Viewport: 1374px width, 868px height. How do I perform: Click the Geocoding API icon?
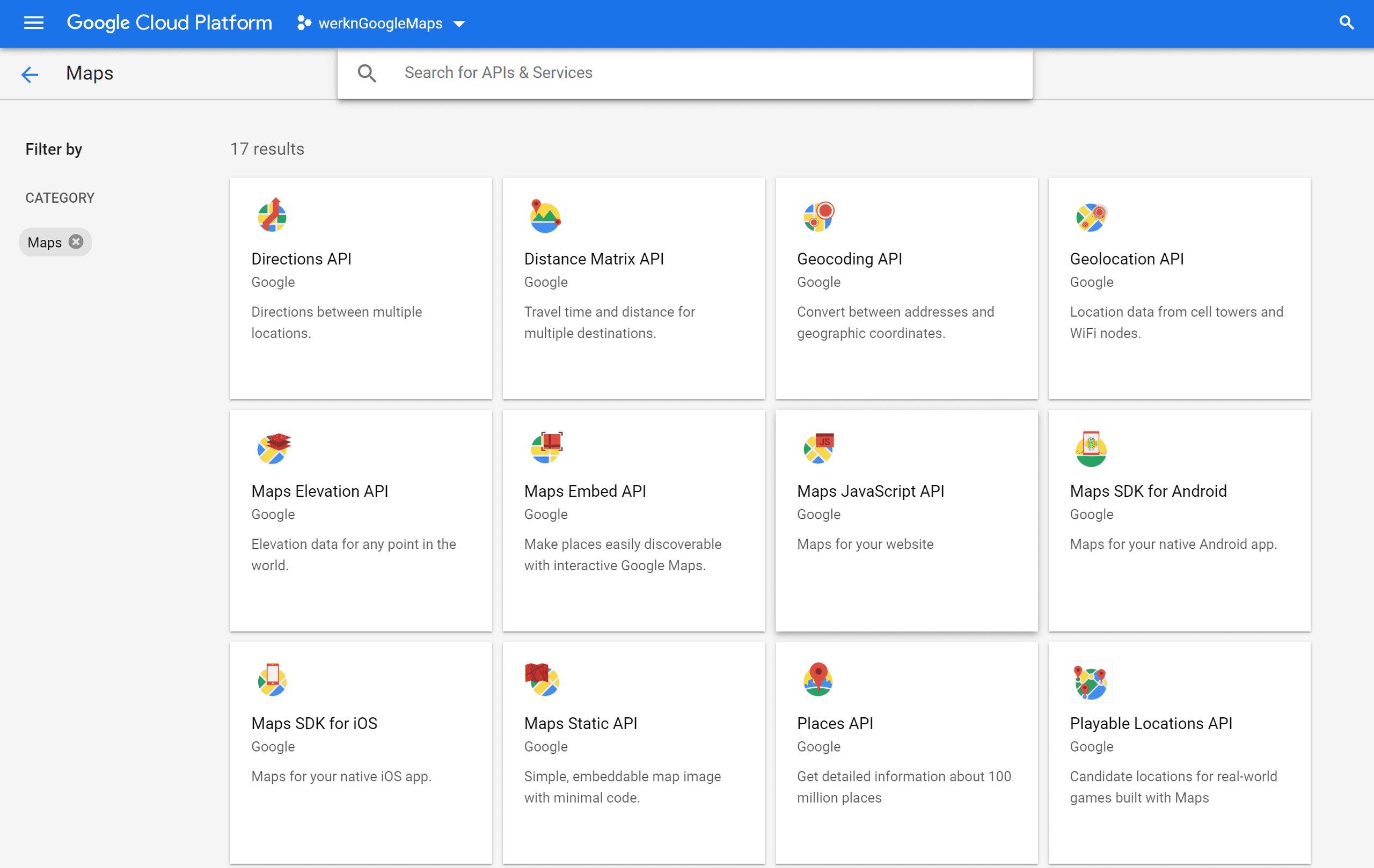819,216
